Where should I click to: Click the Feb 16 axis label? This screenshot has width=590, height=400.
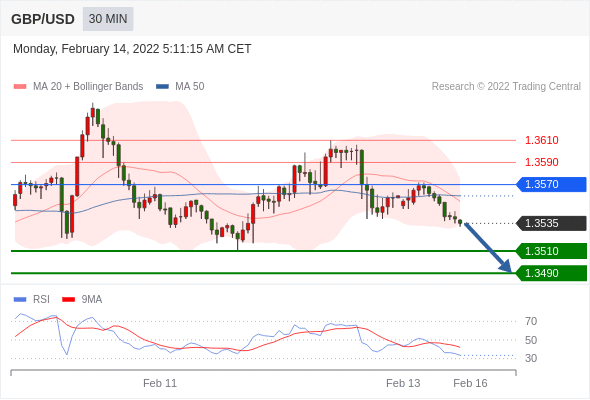(x=470, y=383)
